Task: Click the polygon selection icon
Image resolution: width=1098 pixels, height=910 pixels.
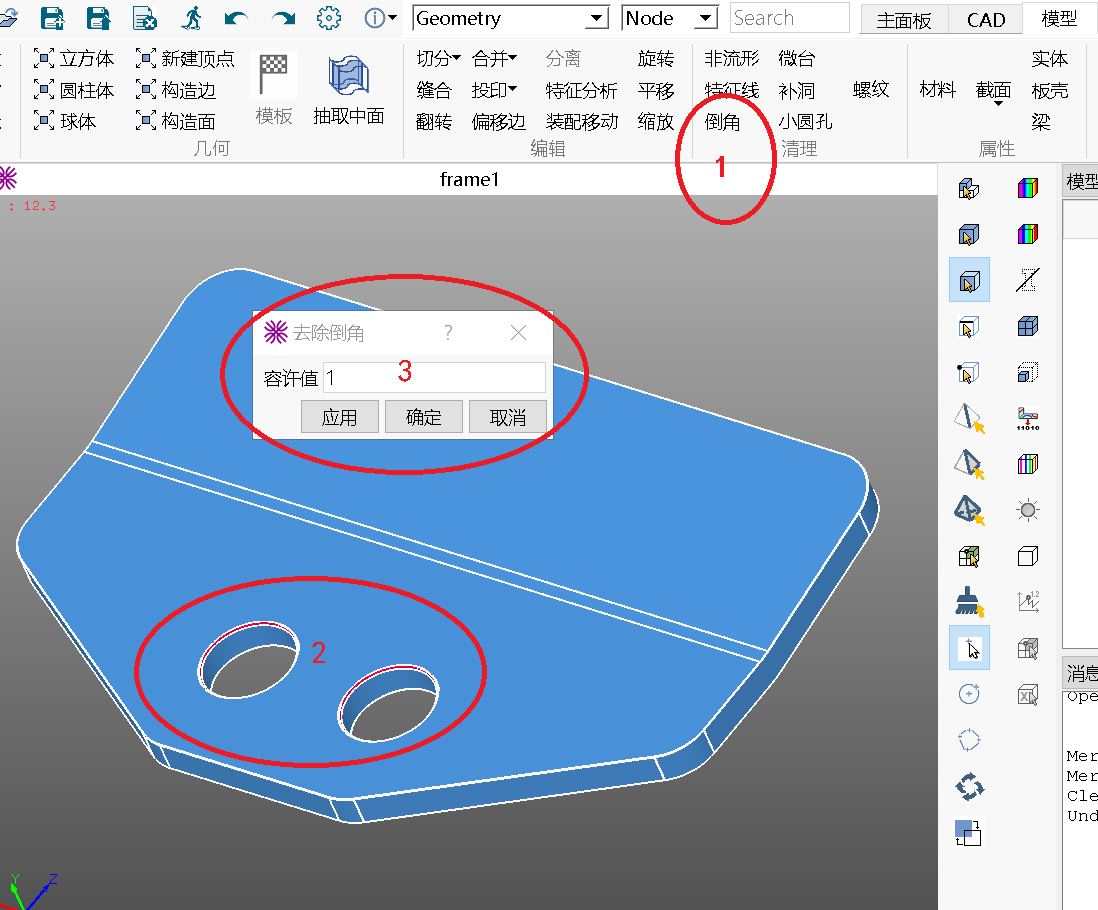Action: pyautogui.click(x=968, y=740)
